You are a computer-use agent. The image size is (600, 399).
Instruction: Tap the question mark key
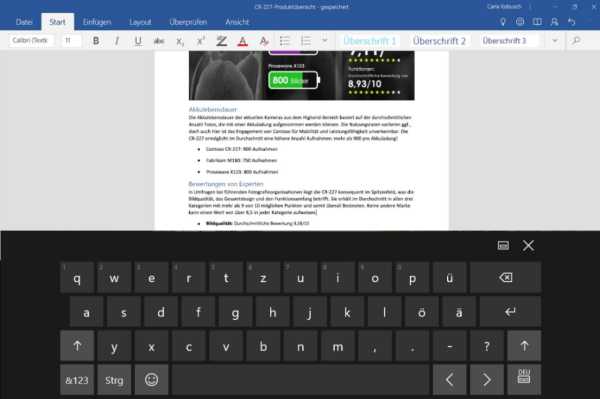coord(487,346)
